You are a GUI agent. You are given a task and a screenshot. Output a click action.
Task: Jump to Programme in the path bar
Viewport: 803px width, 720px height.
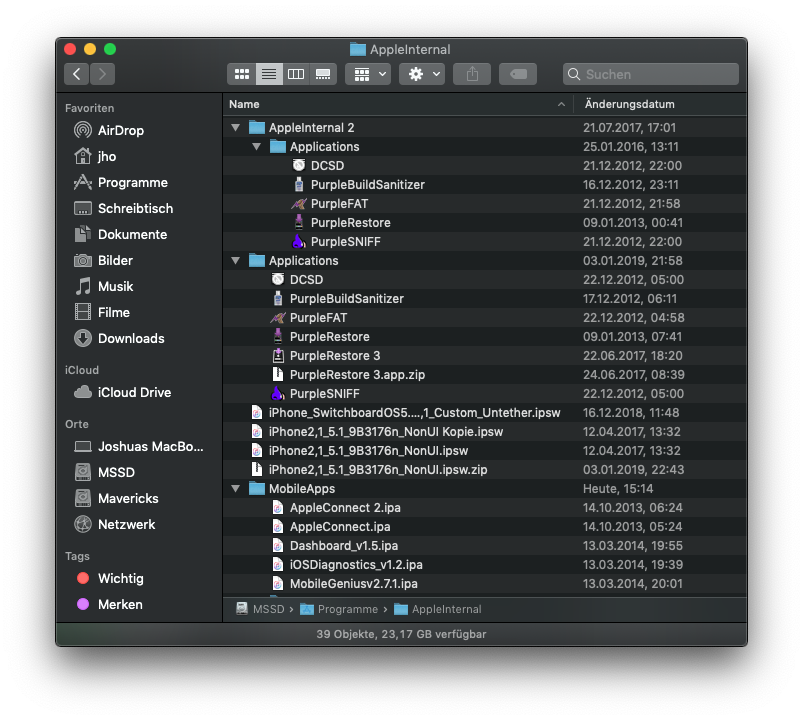click(339, 609)
